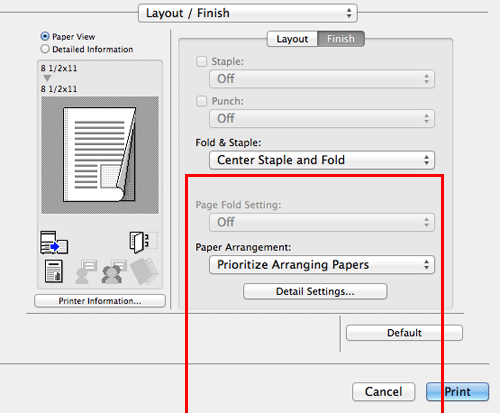Click the Default button
Screen dimensions: 500x413
(x=404, y=333)
